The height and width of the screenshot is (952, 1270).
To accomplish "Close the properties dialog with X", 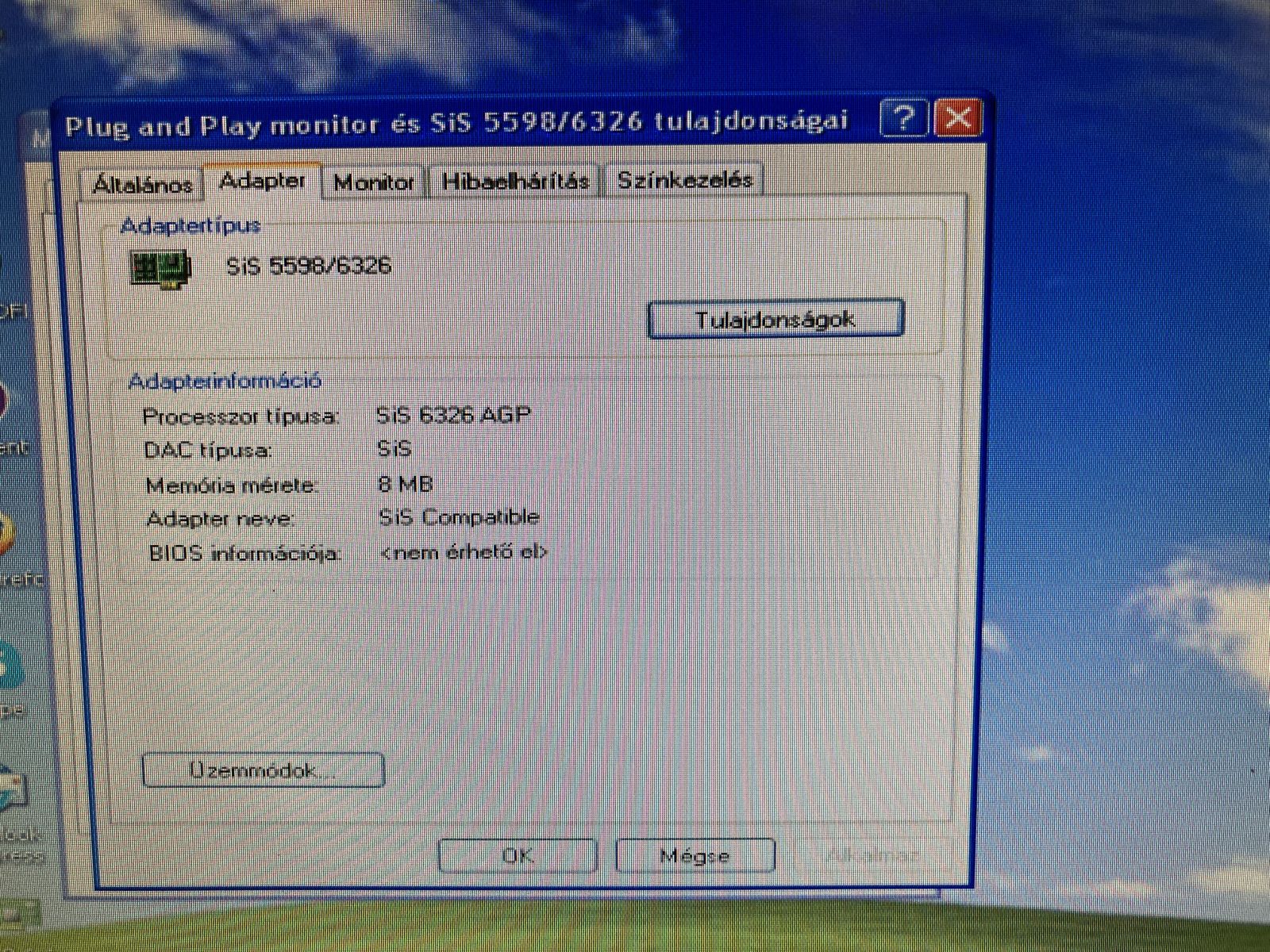I will pos(958,118).
